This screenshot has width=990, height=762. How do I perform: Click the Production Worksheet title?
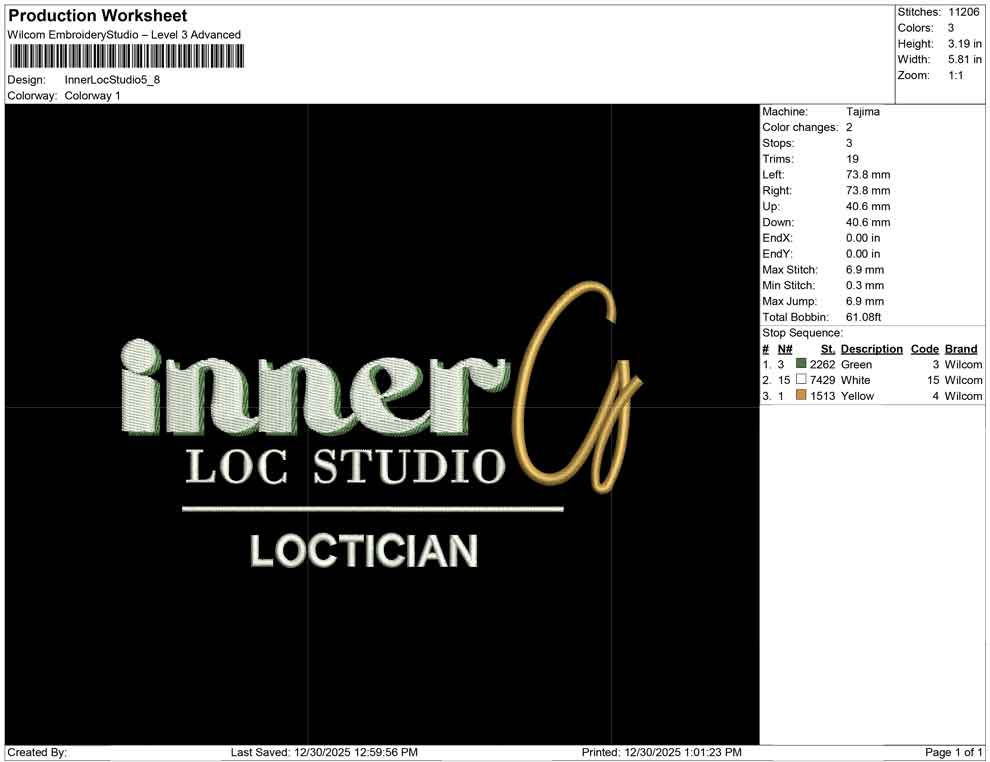click(96, 15)
